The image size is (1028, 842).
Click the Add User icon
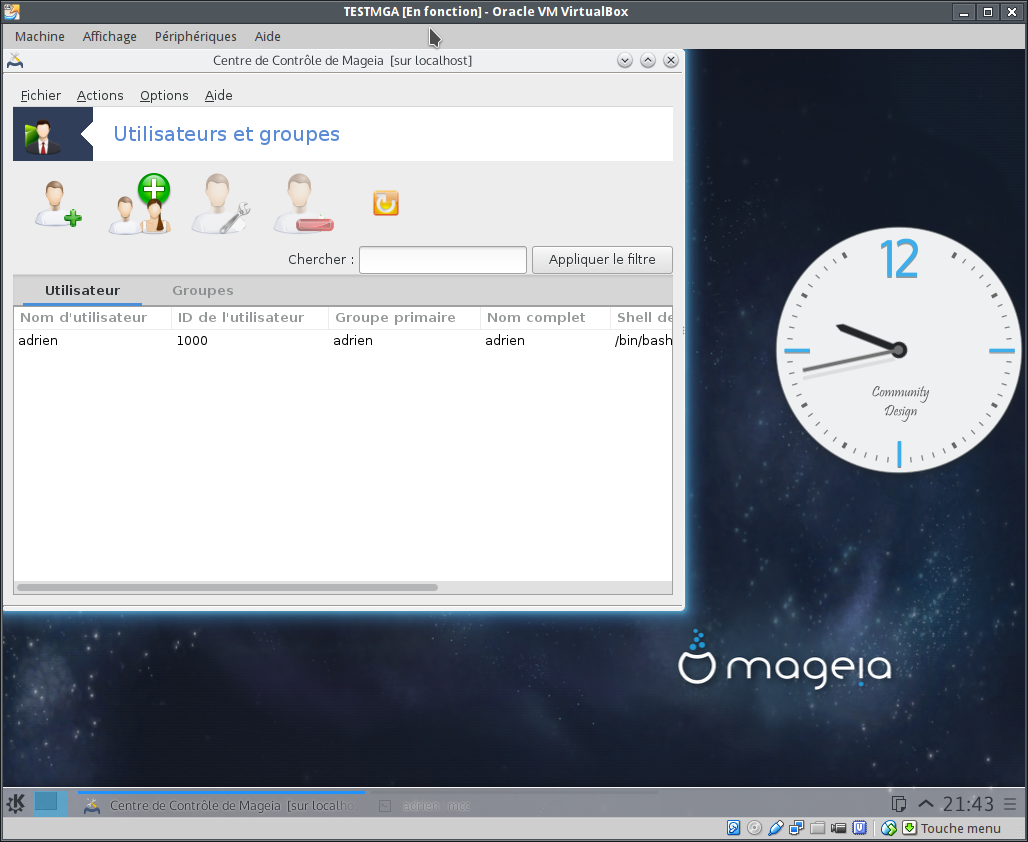pyautogui.click(x=58, y=204)
